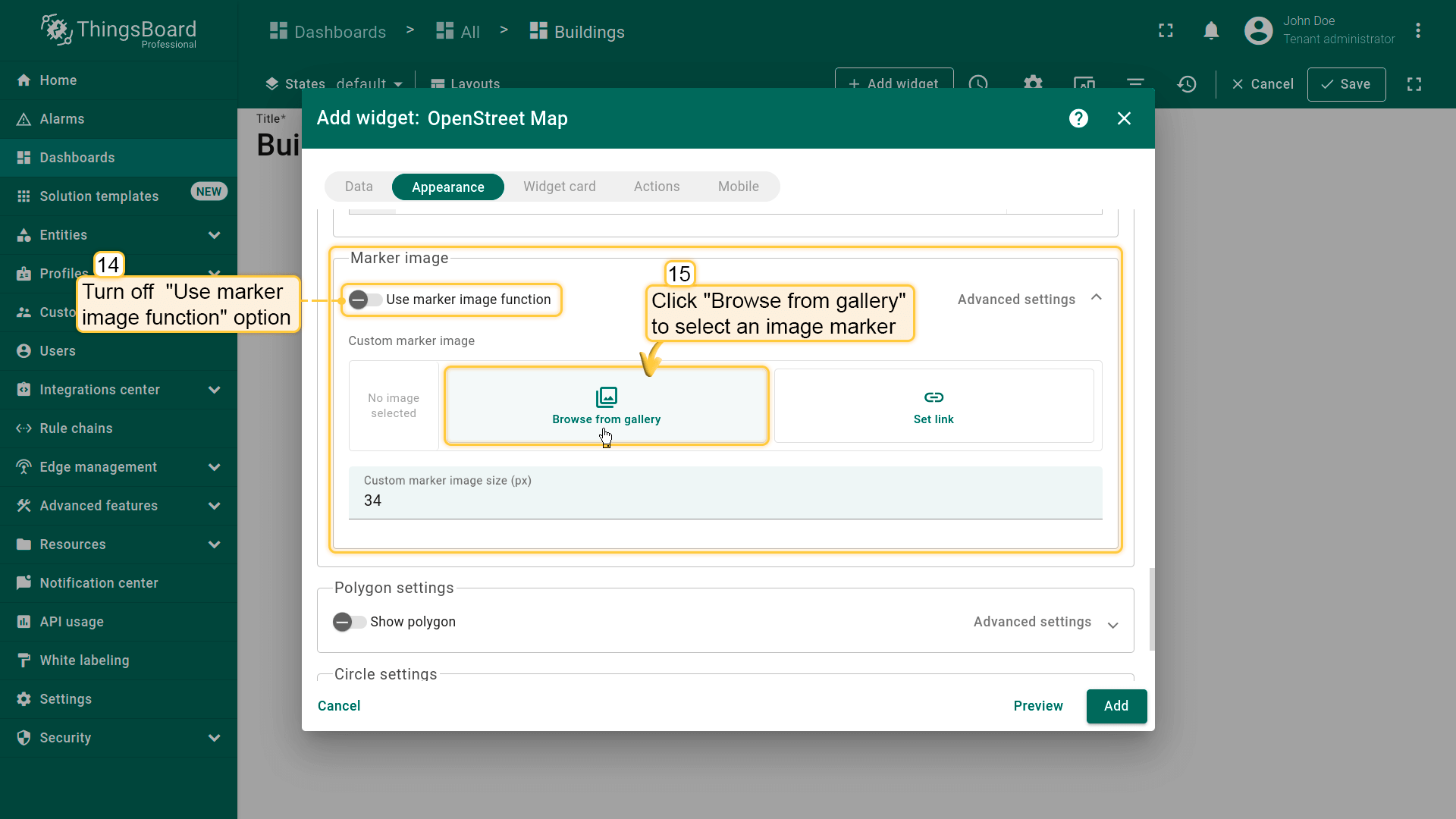
Task: Open the help question mark icon
Action: tap(1078, 118)
